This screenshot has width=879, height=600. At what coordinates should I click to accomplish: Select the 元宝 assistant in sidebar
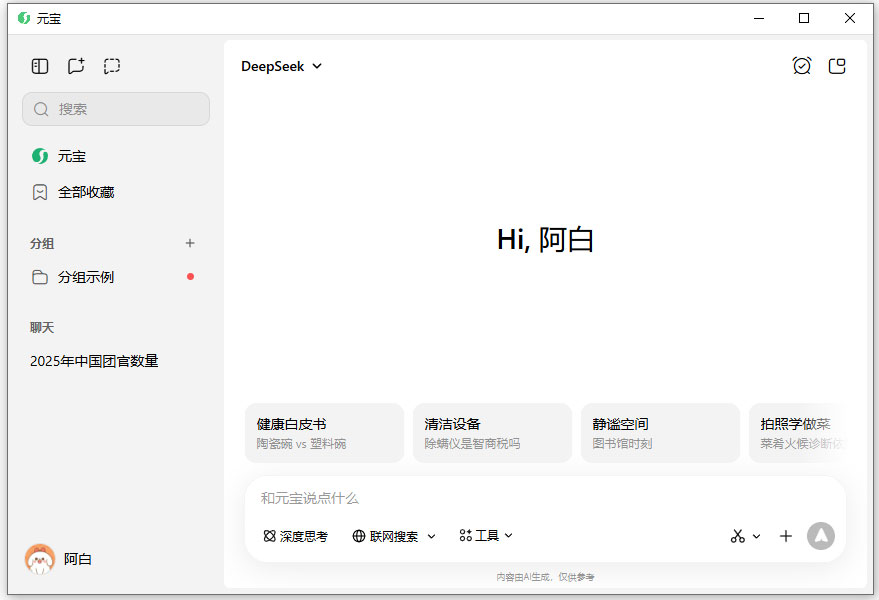click(x=71, y=156)
